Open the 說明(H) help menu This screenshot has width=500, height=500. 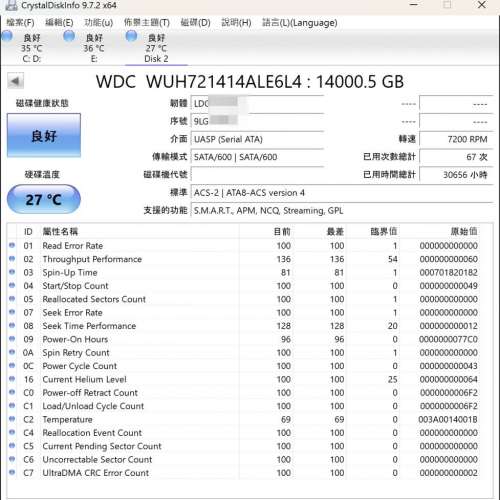click(x=236, y=23)
